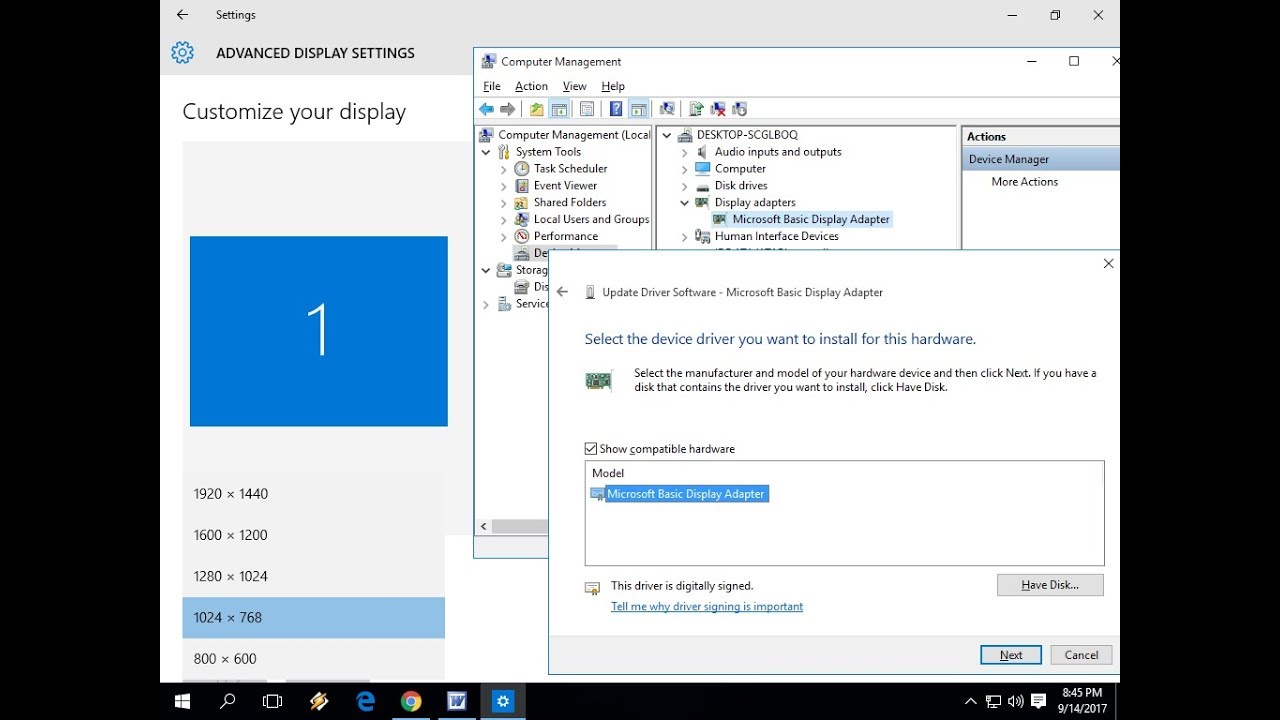Expand Audio inputs and outputs category
Screen dimensions: 1280x720
coord(685,152)
